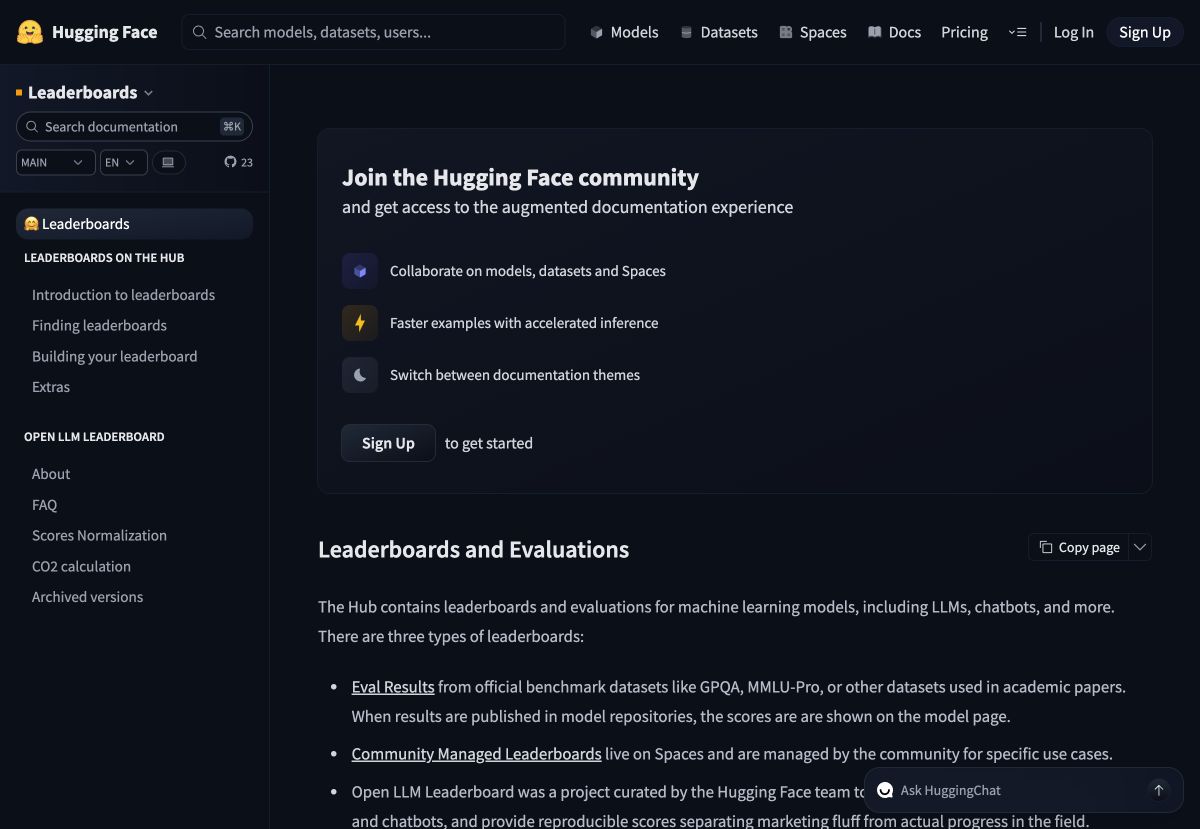Image resolution: width=1200 pixels, height=829 pixels.
Task: Open the Extras page
Action: pyautogui.click(x=51, y=387)
